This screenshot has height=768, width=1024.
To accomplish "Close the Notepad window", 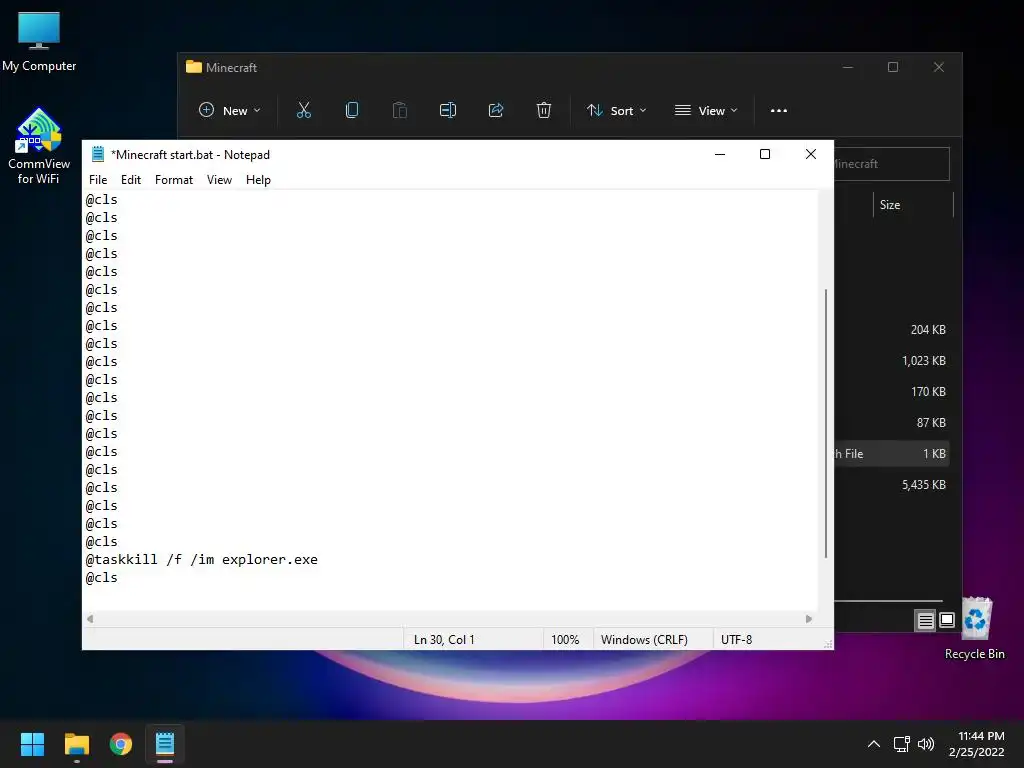I will coord(810,154).
